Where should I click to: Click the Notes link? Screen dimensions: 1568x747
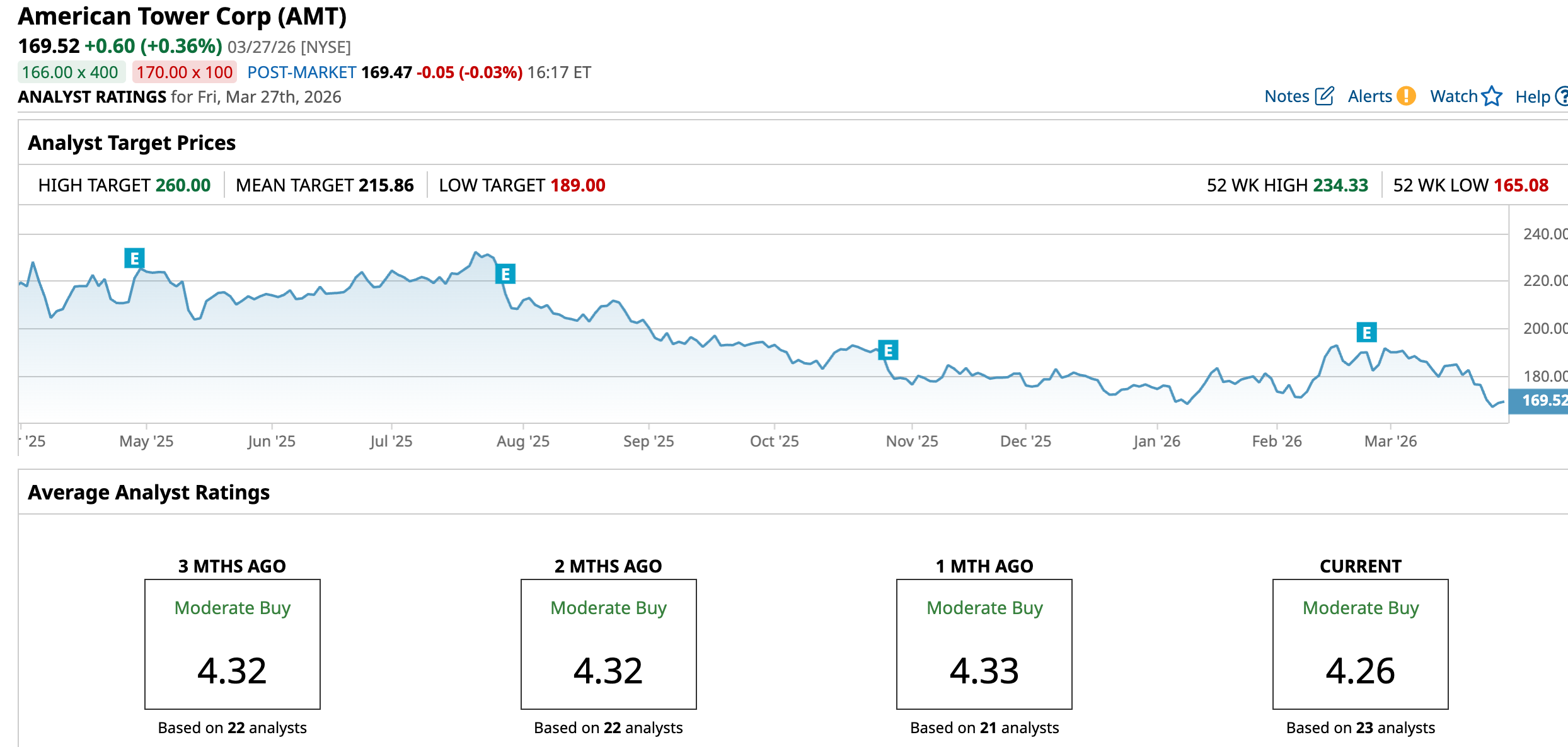pos(1286,96)
